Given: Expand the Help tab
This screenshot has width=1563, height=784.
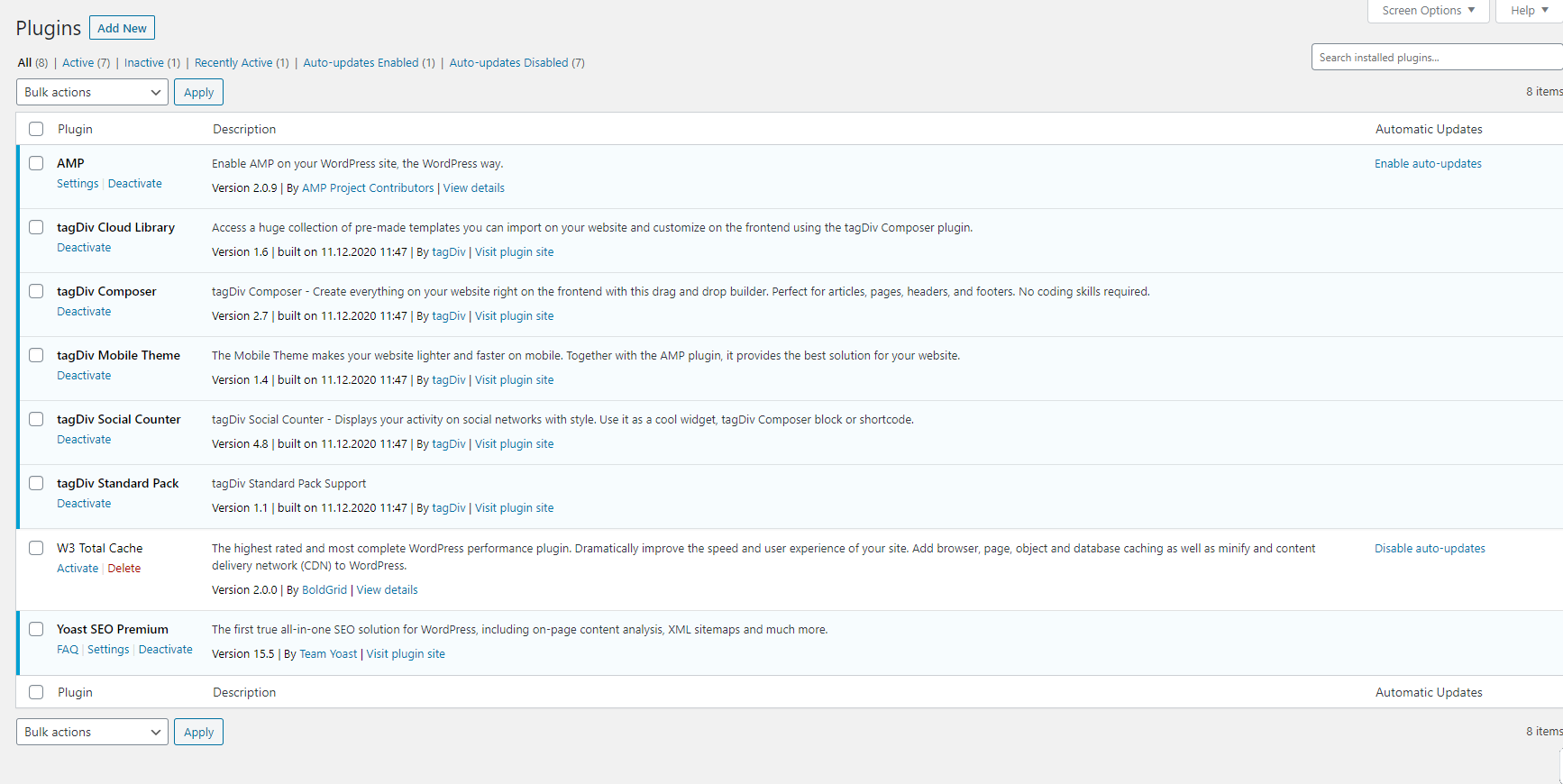Looking at the screenshot, I should point(1529,11).
